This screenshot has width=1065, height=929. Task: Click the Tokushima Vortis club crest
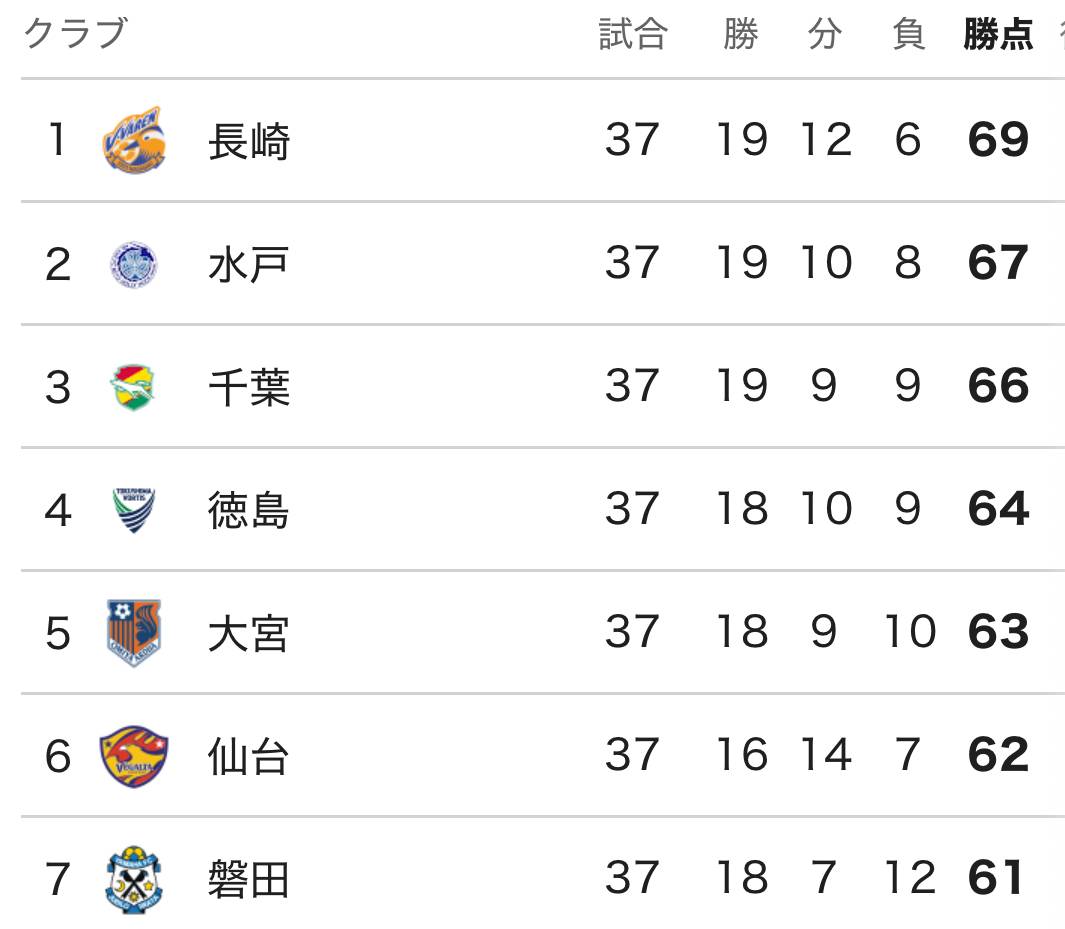pyautogui.click(x=134, y=510)
